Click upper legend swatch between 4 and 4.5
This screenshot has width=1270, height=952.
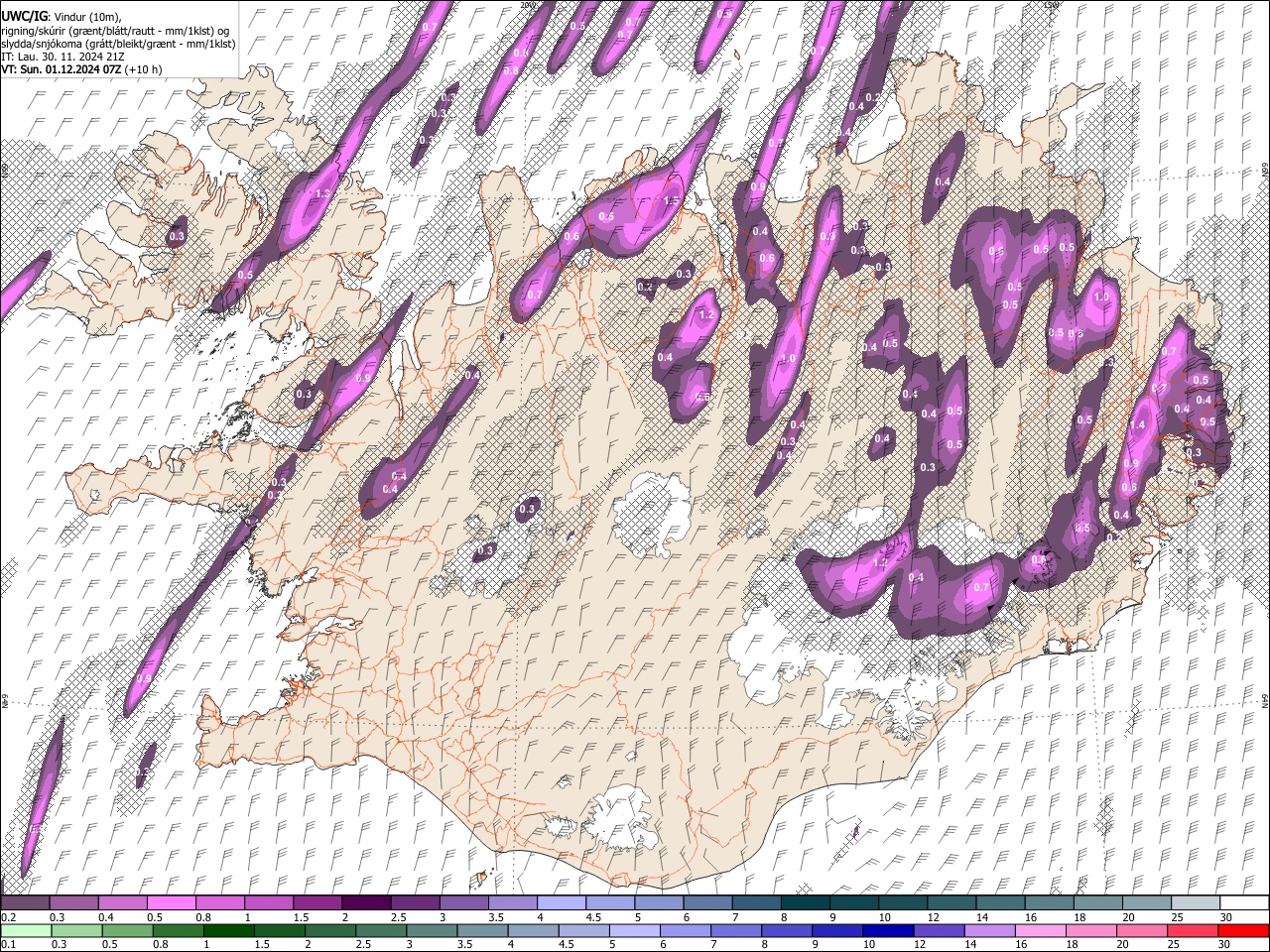[561, 902]
